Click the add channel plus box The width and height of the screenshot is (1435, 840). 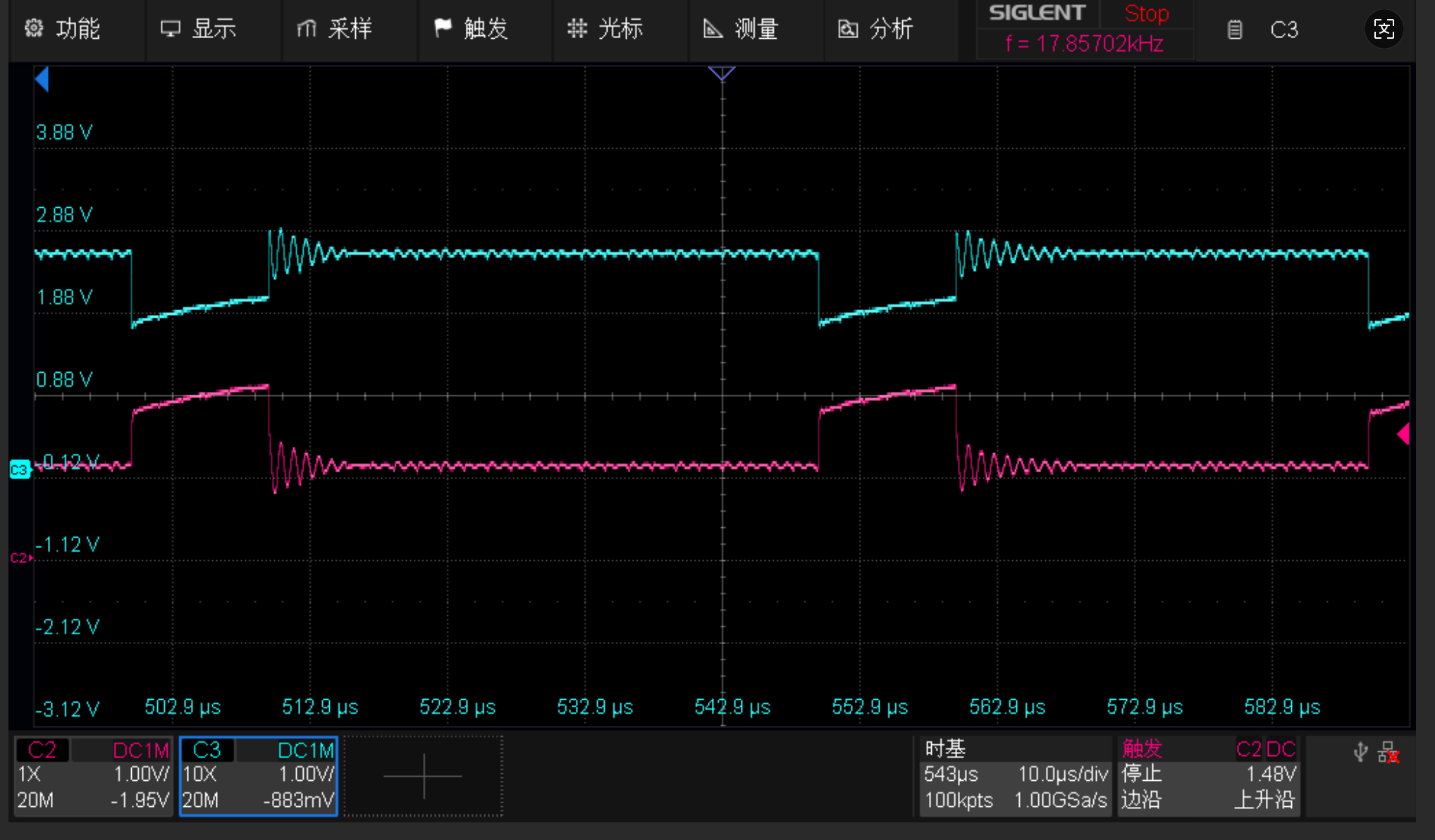tap(423, 776)
